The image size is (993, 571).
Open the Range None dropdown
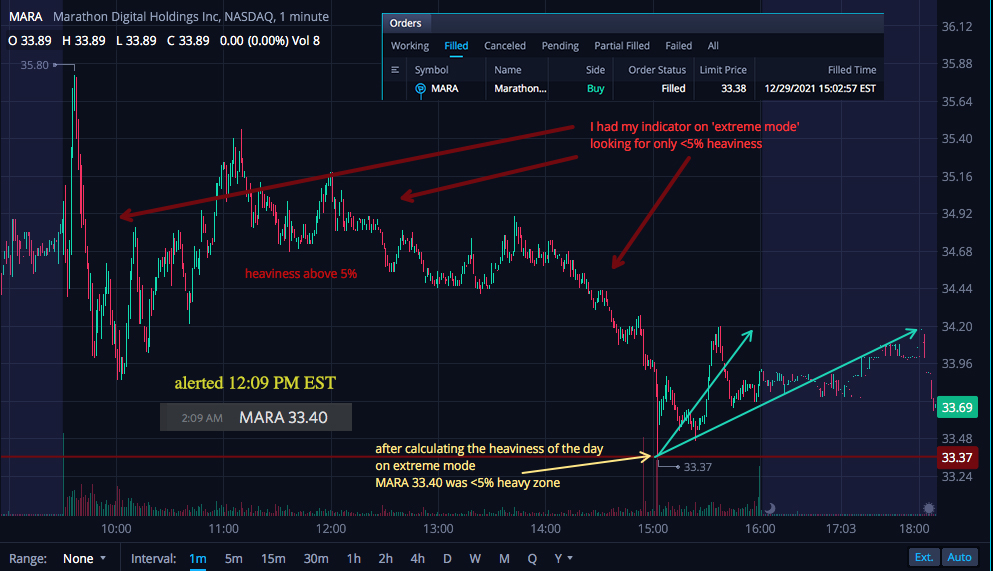pyautogui.click(x=84, y=558)
